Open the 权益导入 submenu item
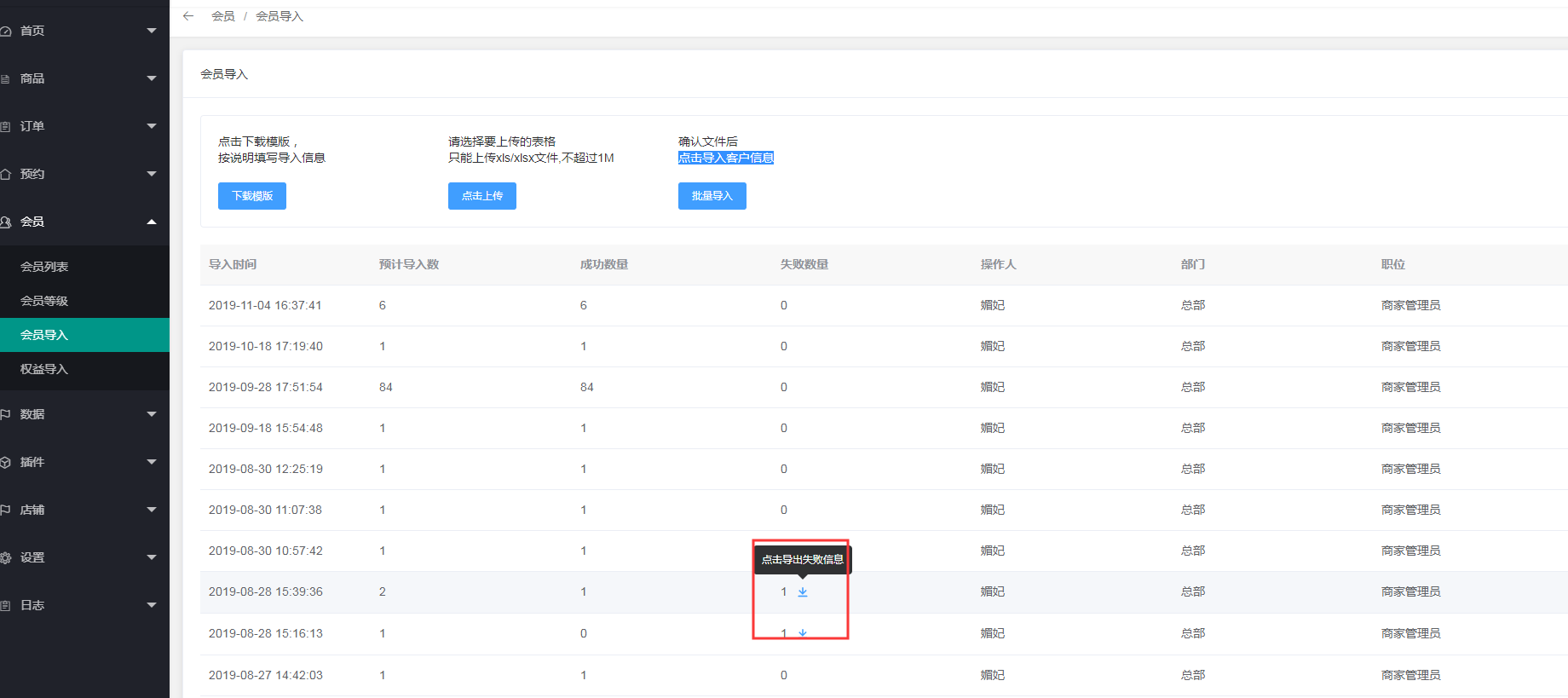Image resolution: width=1568 pixels, height=698 pixels. pos(84,369)
